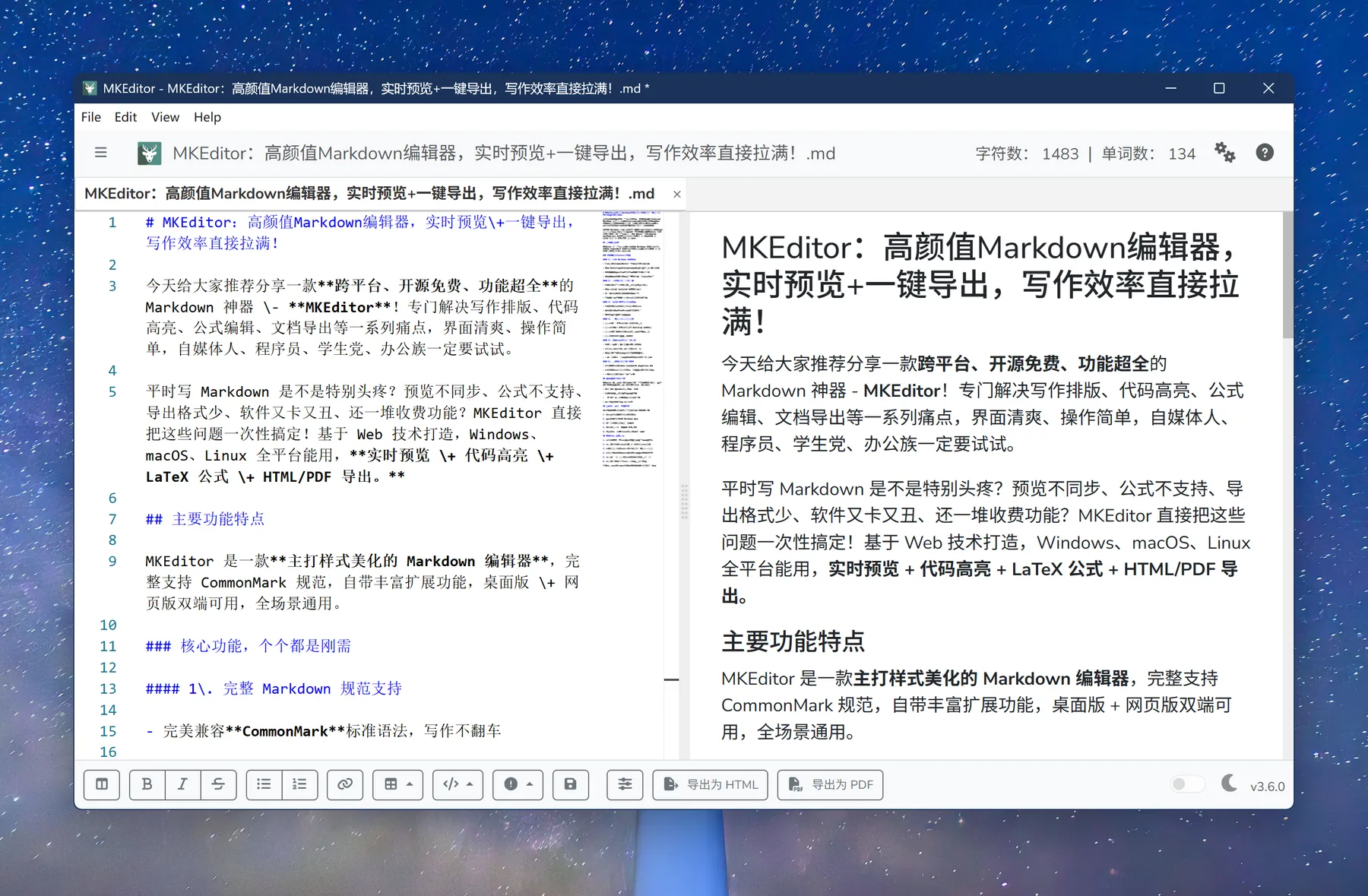Click the 导出为 PDF export button
Screen dimensions: 1368x896
pyautogui.click(x=830, y=784)
